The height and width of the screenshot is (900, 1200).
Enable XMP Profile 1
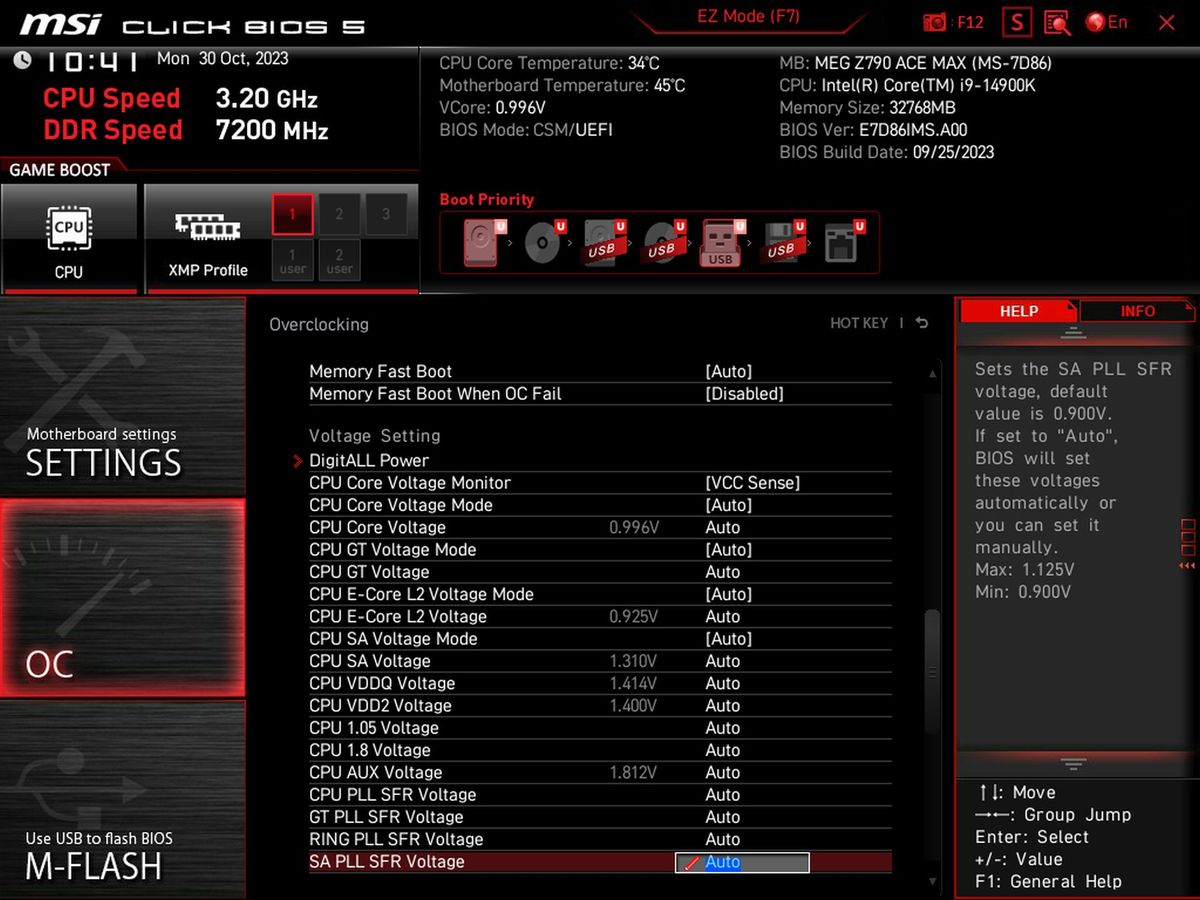click(x=293, y=214)
